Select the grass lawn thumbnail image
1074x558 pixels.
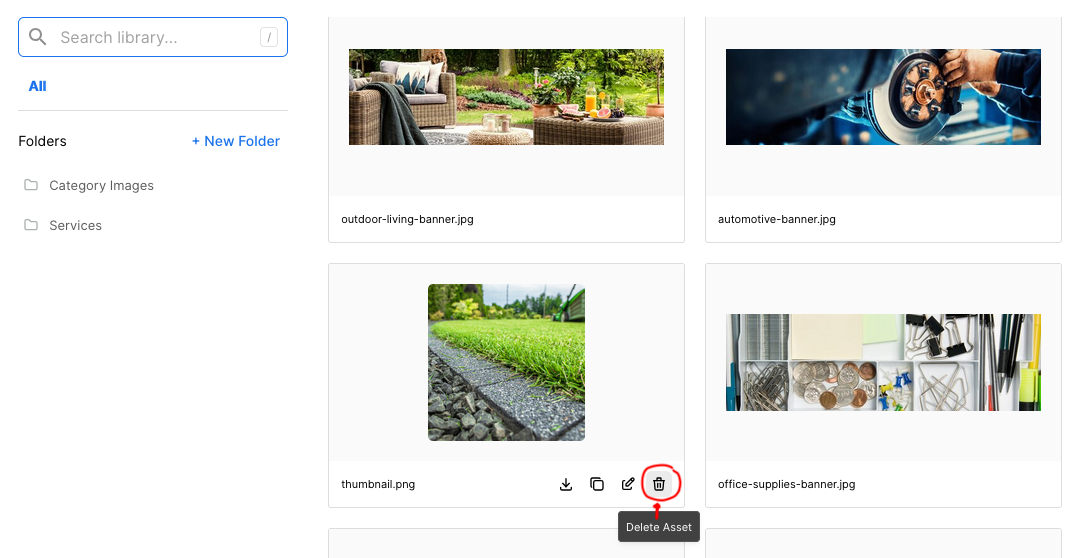(506, 362)
